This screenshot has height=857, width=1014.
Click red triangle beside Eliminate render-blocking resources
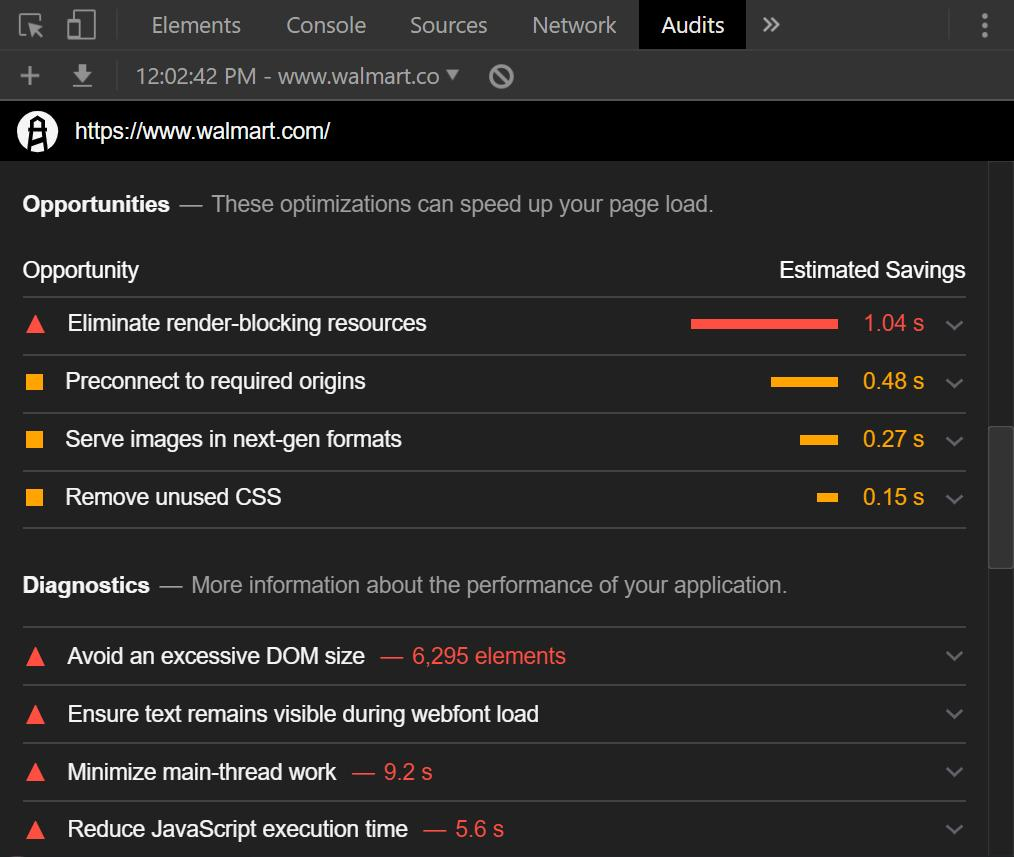coord(36,324)
